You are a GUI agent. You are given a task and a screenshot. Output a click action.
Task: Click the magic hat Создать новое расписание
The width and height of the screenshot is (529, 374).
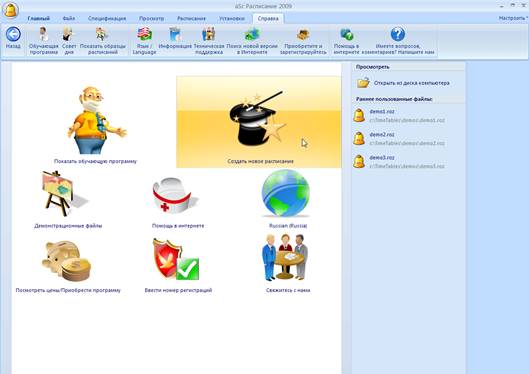click(x=259, y=122)
